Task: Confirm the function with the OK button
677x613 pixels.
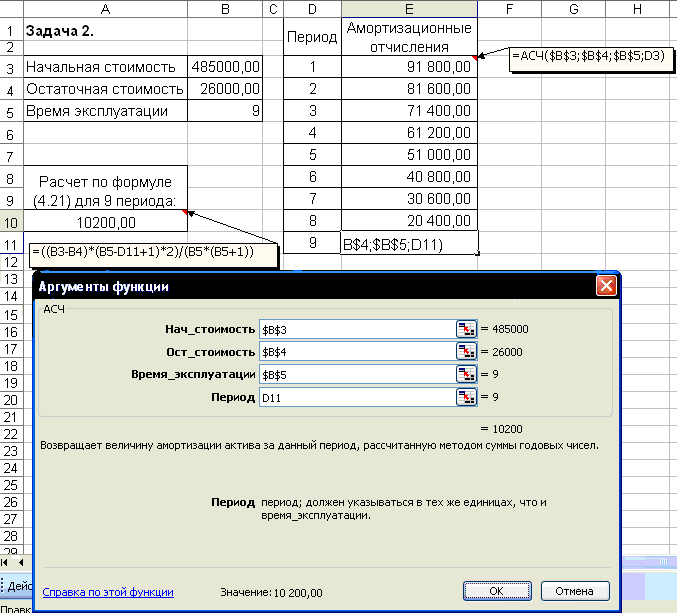Action: click(497, 591)
